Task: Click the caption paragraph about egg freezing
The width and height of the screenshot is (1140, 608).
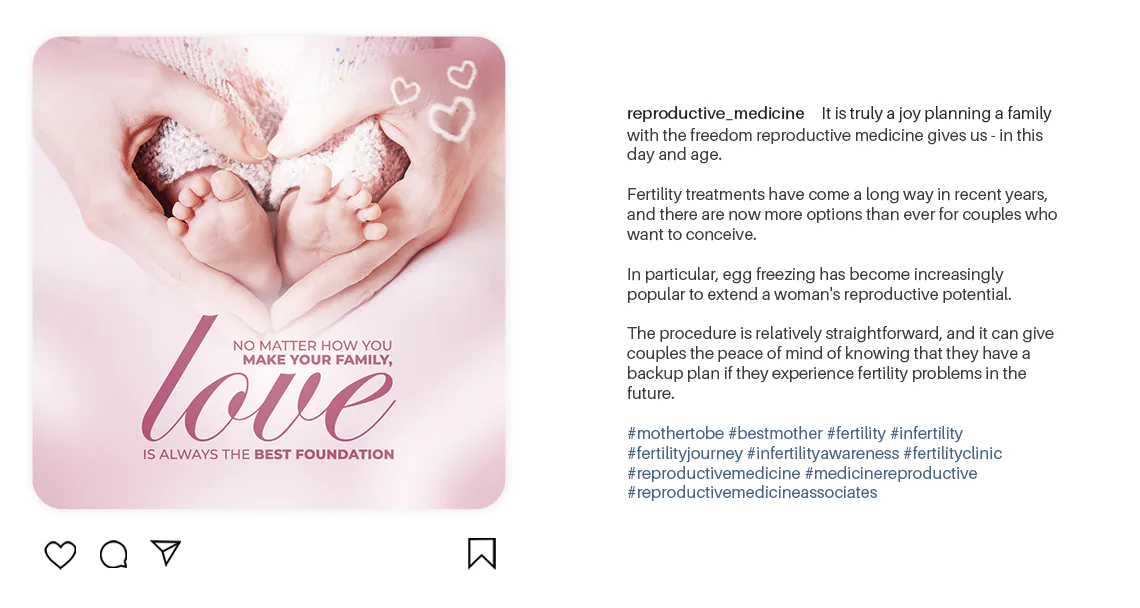Action: [x=819, y=284]
